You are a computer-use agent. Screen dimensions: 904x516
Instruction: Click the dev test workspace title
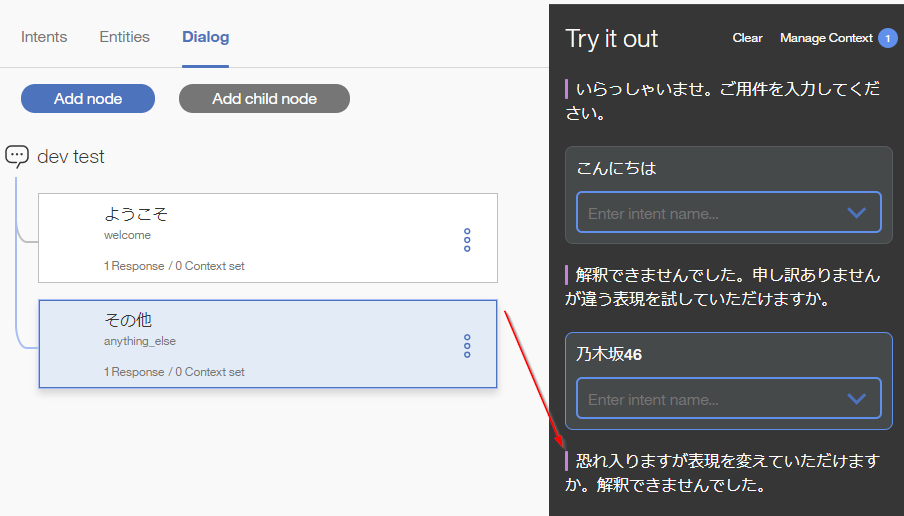[x=71, y=157]
